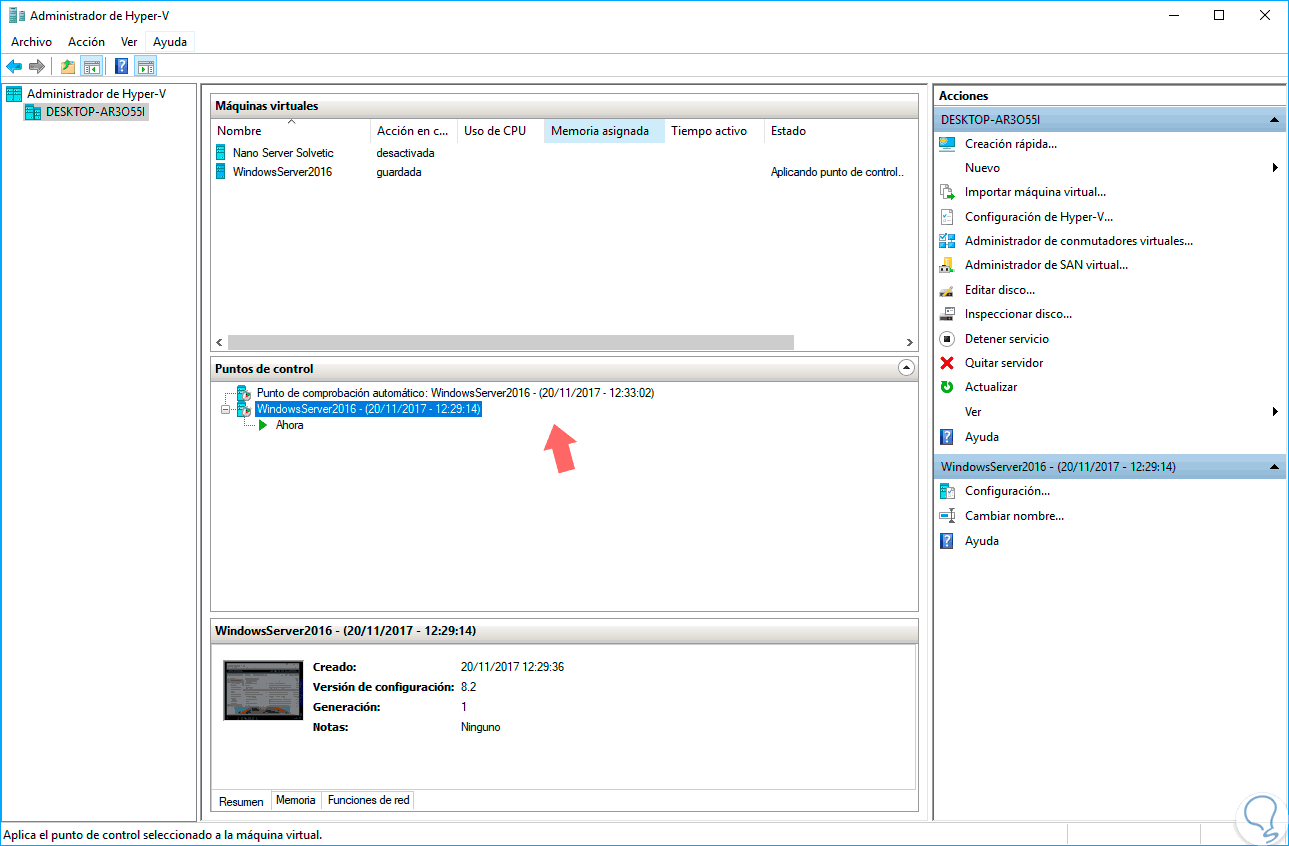Click the Nano Server Solvetic VM icon
1289x846 pixels.
pyautogui.click(x=221, y=153)
